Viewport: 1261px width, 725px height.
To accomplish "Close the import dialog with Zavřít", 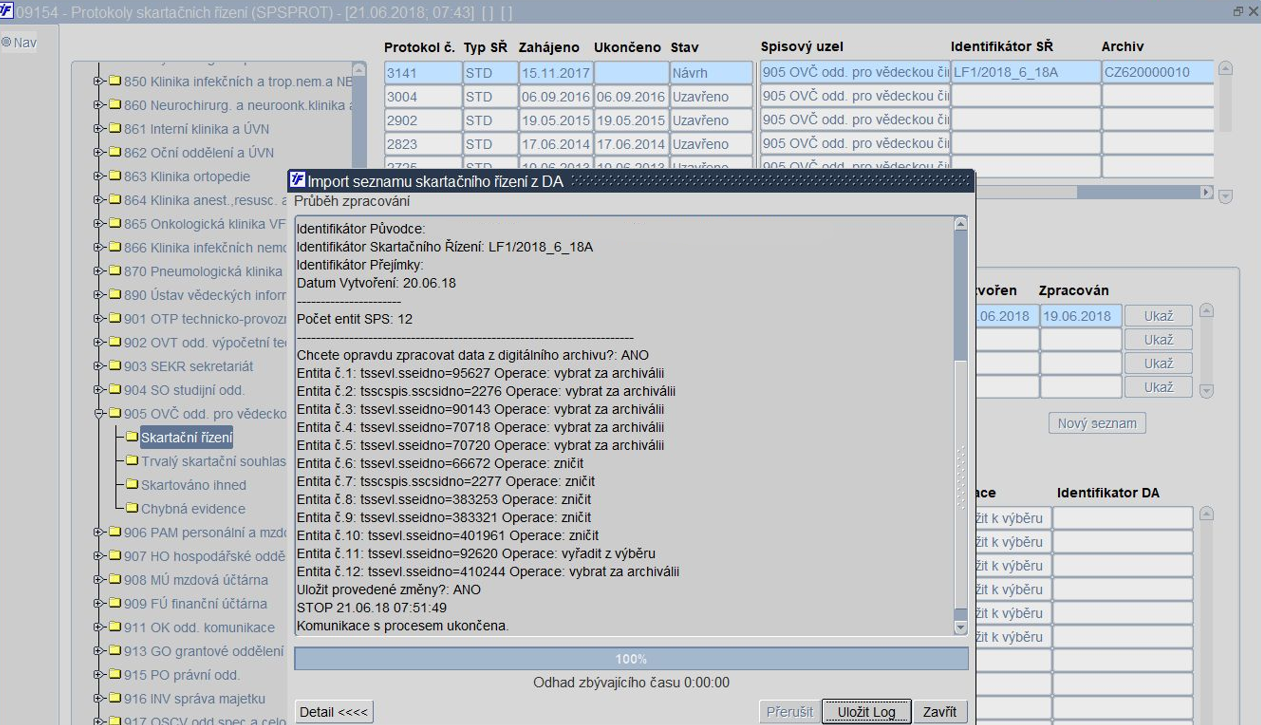I will pos(940,712).
